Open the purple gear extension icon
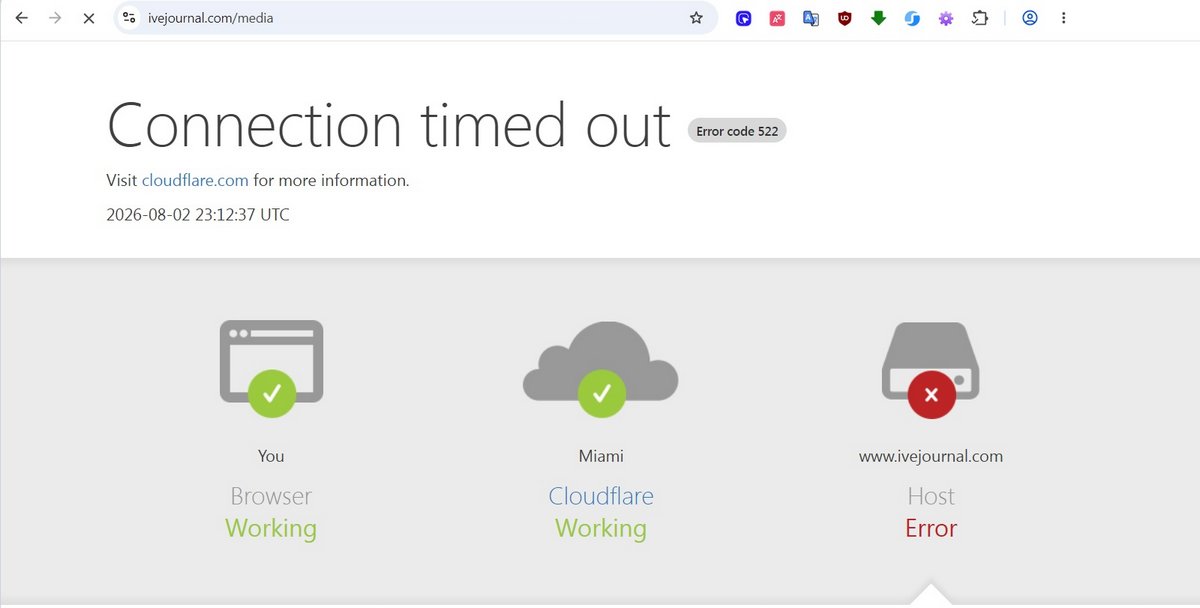This screenshot has height=608, width=1200. (946, 18)
